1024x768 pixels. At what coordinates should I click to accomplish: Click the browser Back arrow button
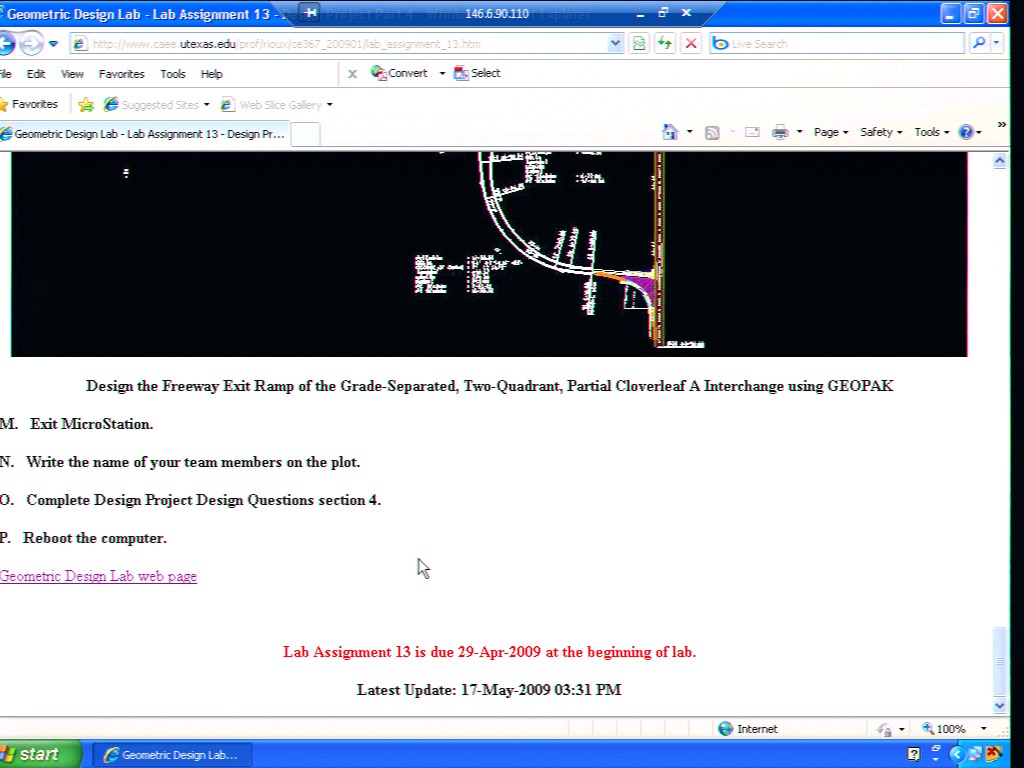click(x=5, y=44)
